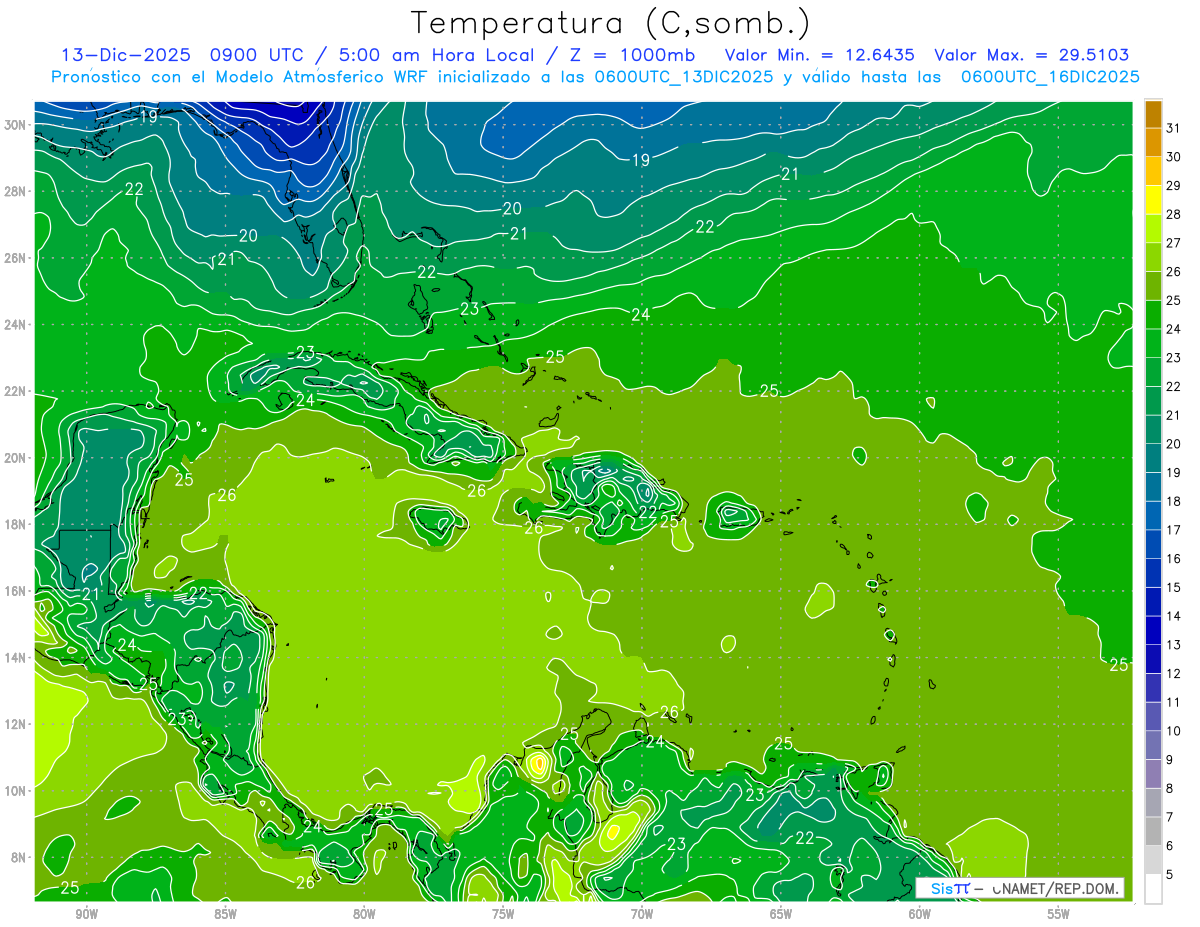Click the '31' value on the color scale
Viewport: 1200px width, 927px height.
pyautogui.click(x=1174, y=127)
